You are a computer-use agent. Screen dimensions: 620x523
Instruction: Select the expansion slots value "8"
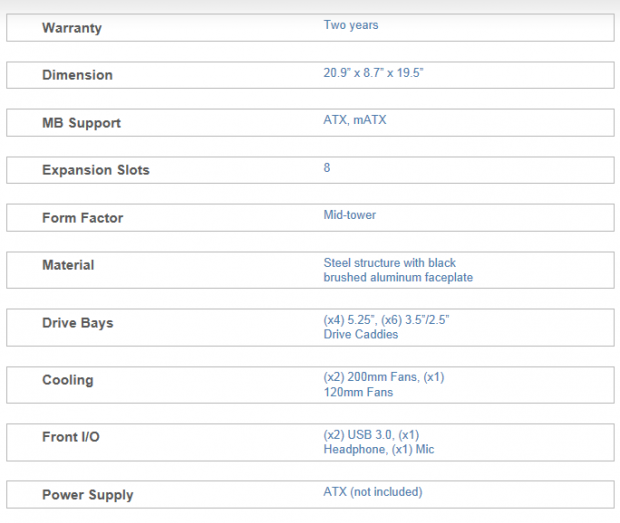tap(327, 168)
